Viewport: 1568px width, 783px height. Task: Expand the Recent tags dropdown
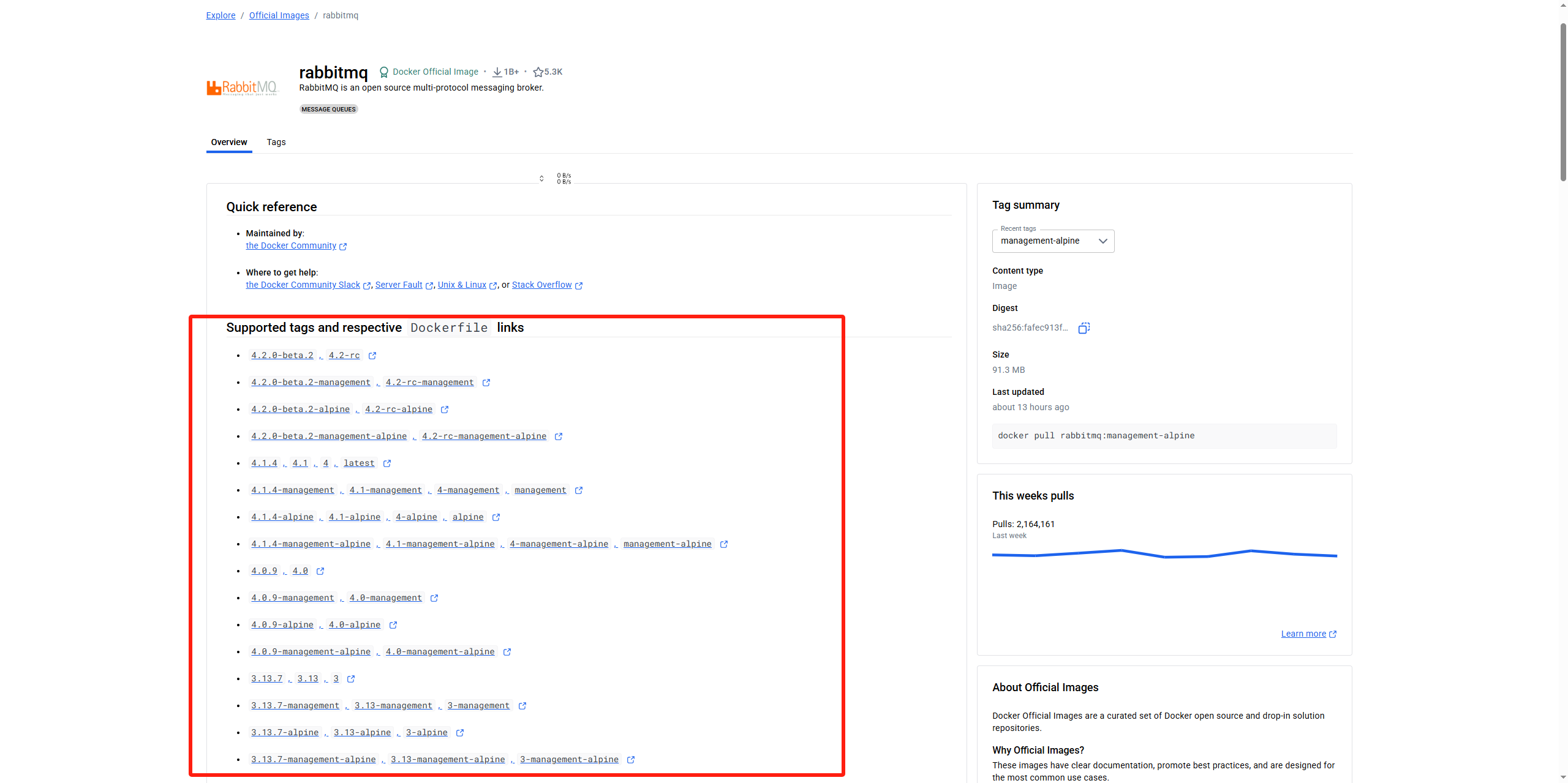pos(1053,241)
